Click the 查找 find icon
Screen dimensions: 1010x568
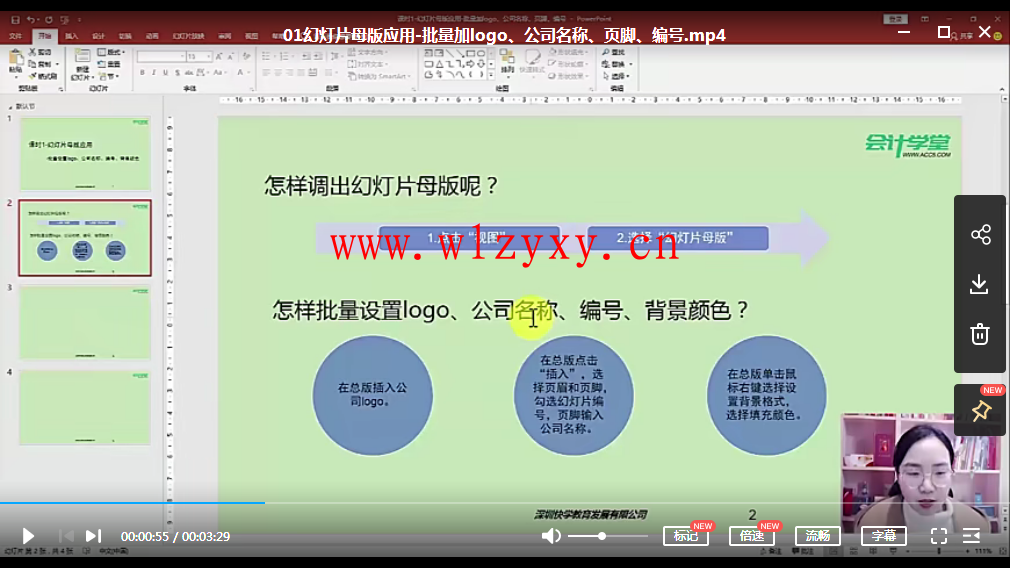pyautogui.click(x=605, y=52)
